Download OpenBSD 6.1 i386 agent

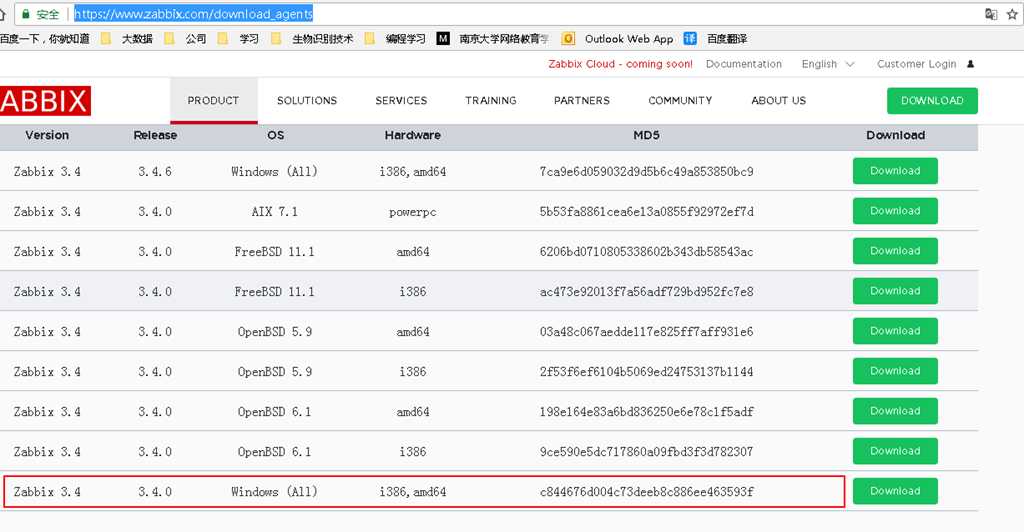coord(895,451)
